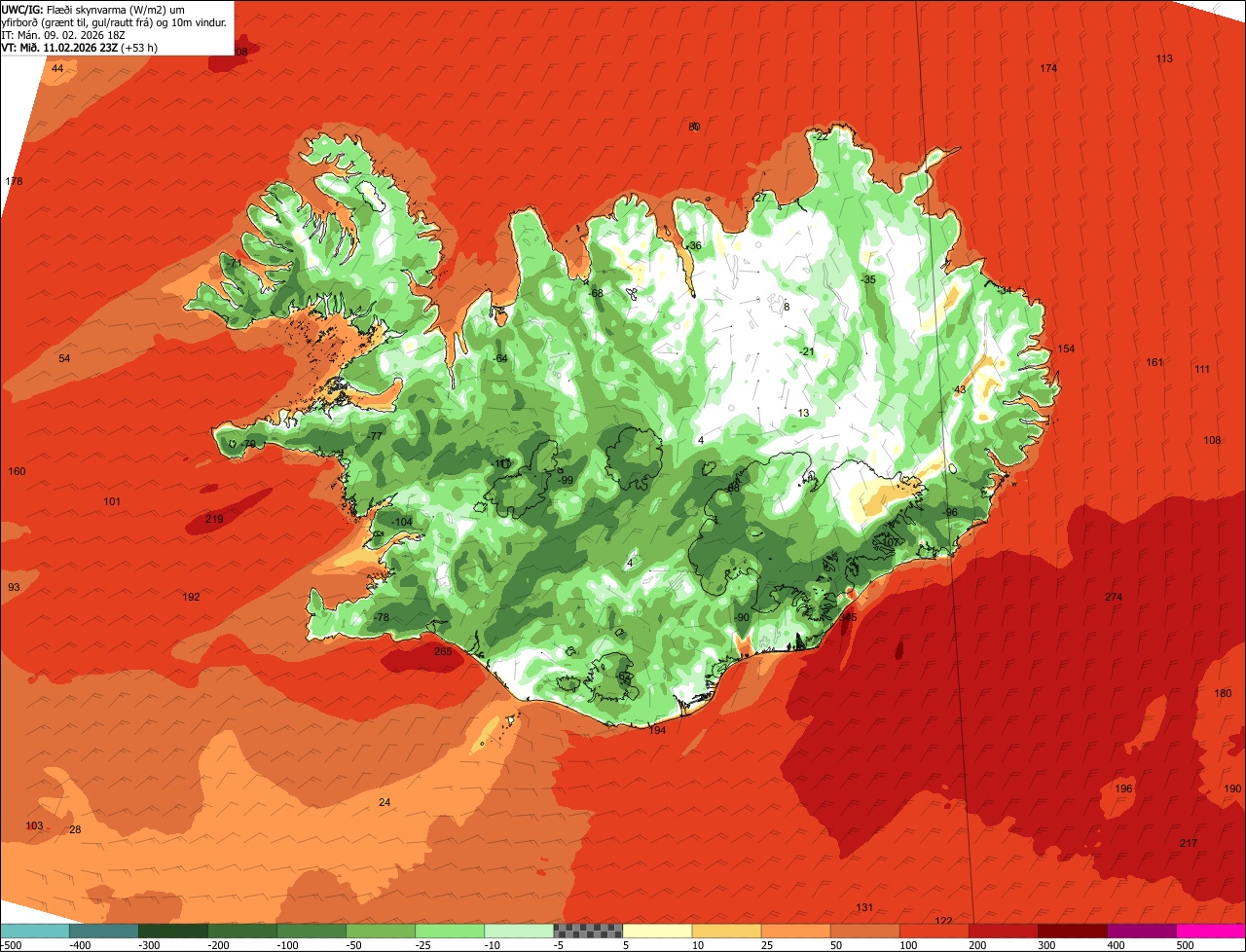Select the -99 value near the glacier outline
The width and height of the screenshot is (1246, 952).
pos(566,480)
